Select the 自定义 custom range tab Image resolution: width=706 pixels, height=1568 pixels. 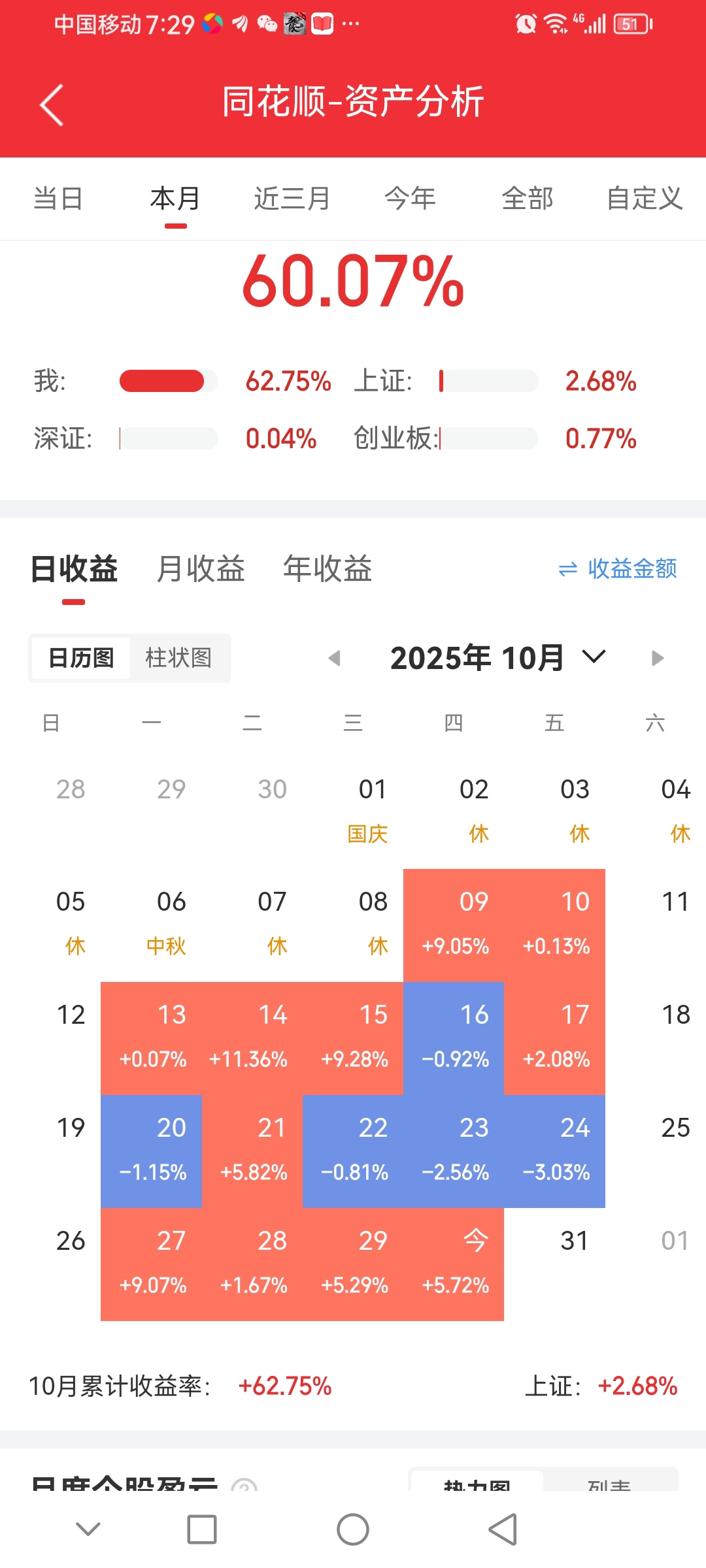click(645, 199)
